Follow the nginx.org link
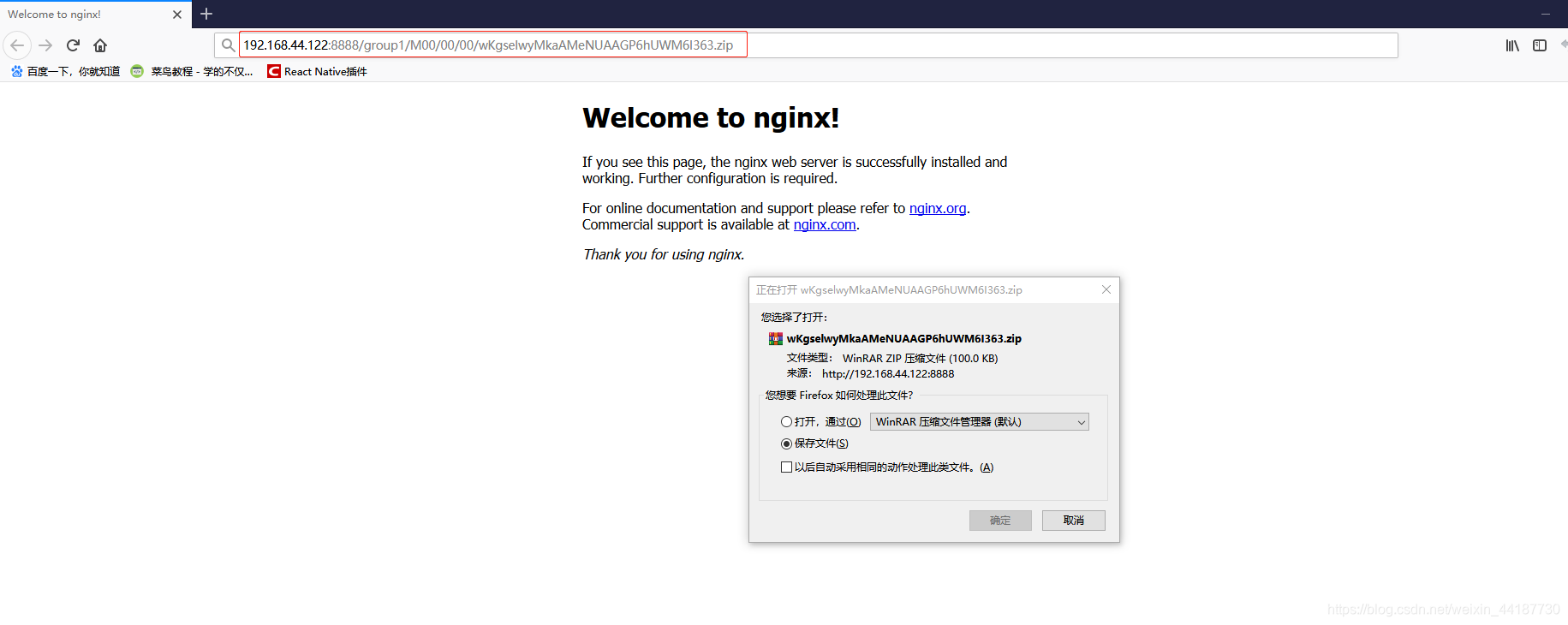 pyautogui.click(x=938, y=208)
